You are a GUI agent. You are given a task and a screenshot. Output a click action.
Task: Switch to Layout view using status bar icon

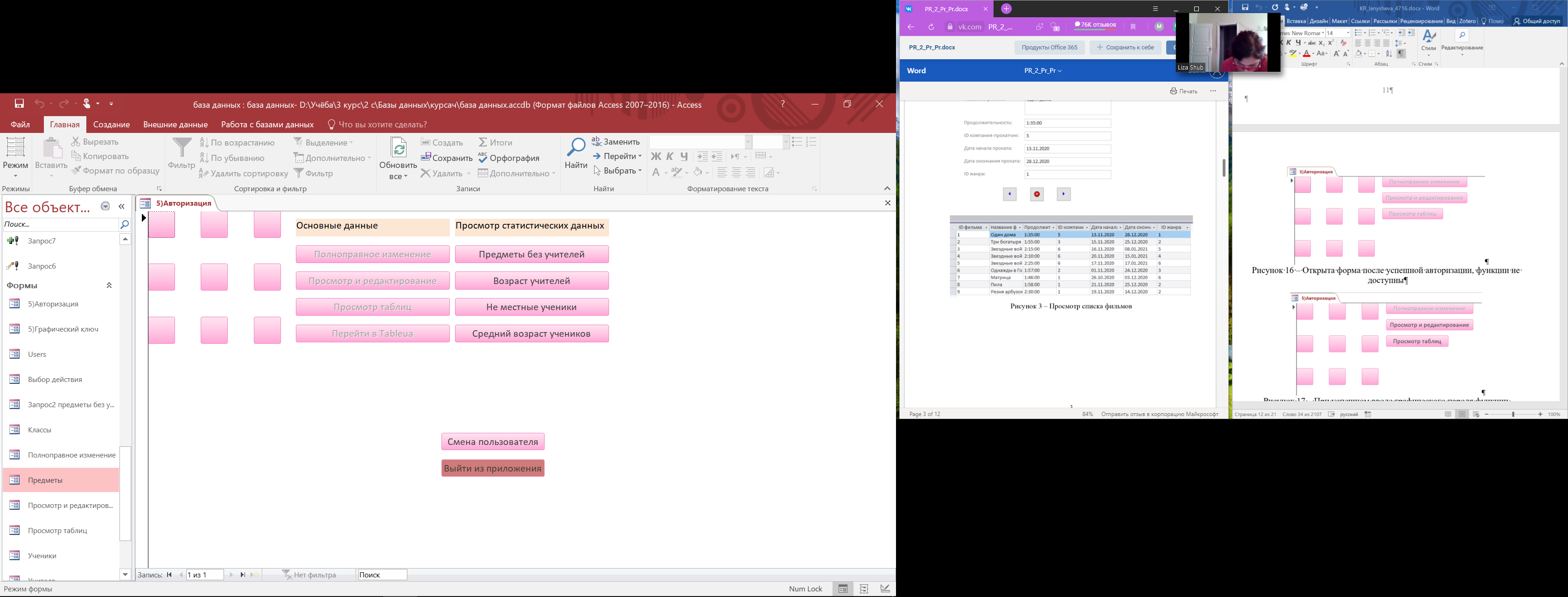click(864, 589)
